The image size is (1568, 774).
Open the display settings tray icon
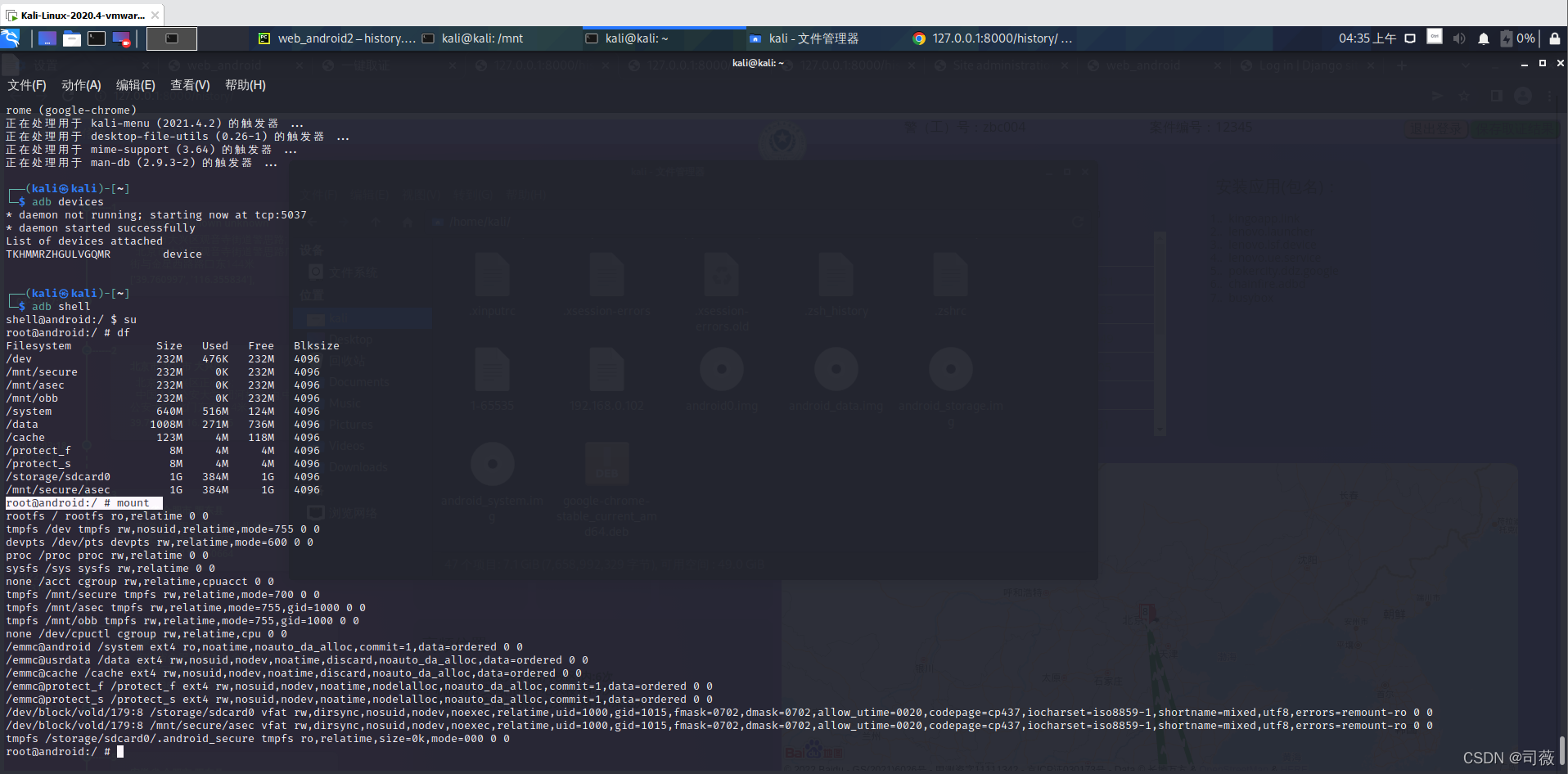pos(1410,38)
